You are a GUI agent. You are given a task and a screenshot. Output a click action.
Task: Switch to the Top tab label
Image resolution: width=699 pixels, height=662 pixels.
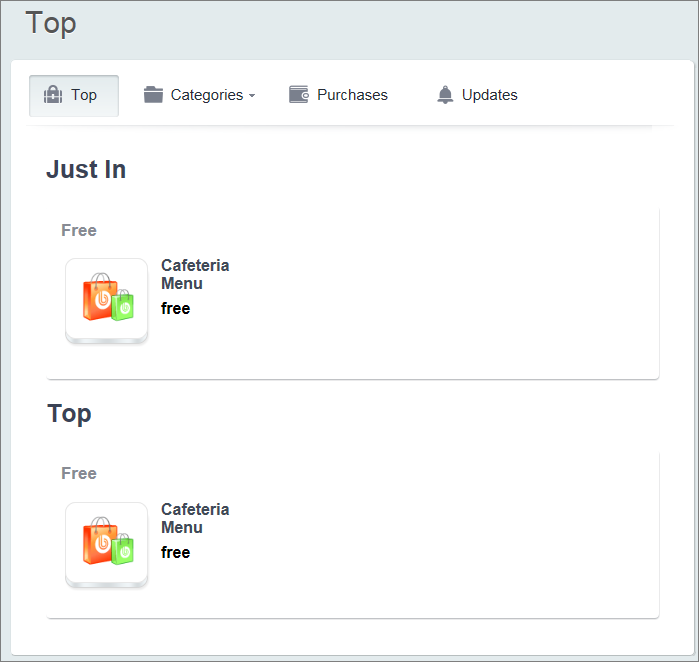84,95
